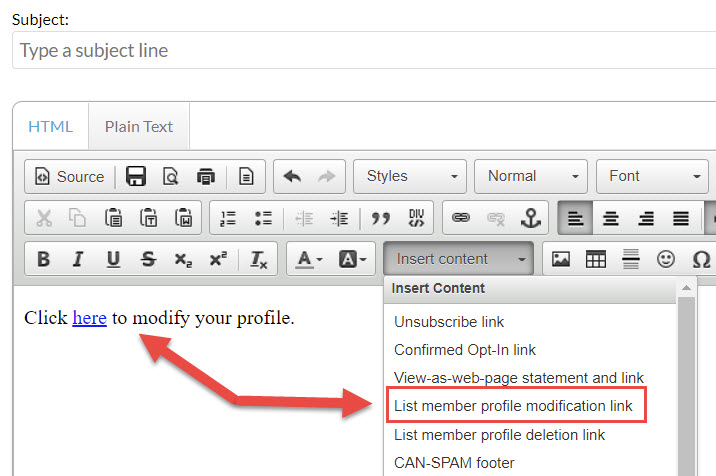The width and height of the screenshot is (716, 476).
Task: Click the Block Quote icon
Action: pos(380,218)
